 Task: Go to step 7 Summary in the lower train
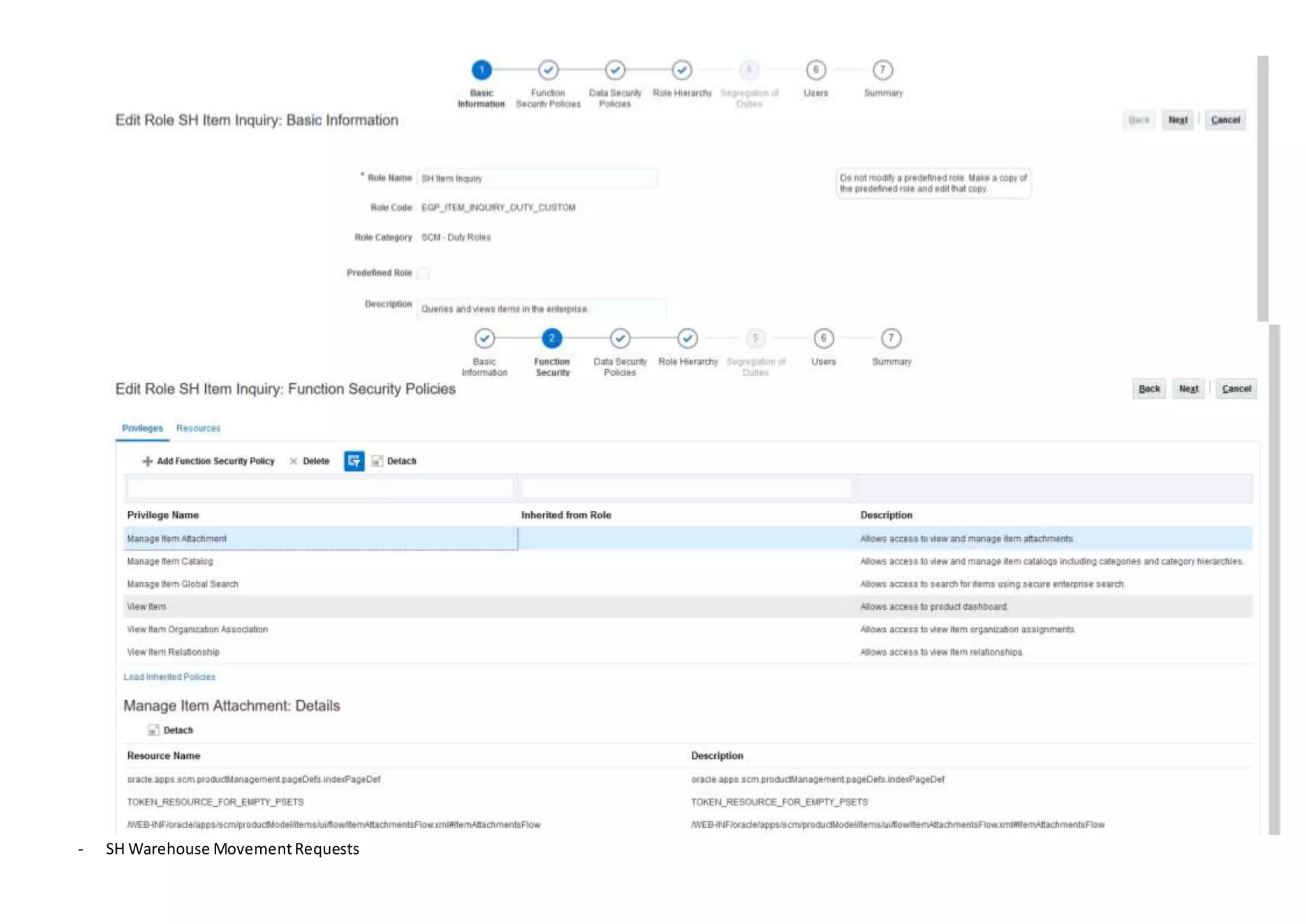[x=891, y=339]
